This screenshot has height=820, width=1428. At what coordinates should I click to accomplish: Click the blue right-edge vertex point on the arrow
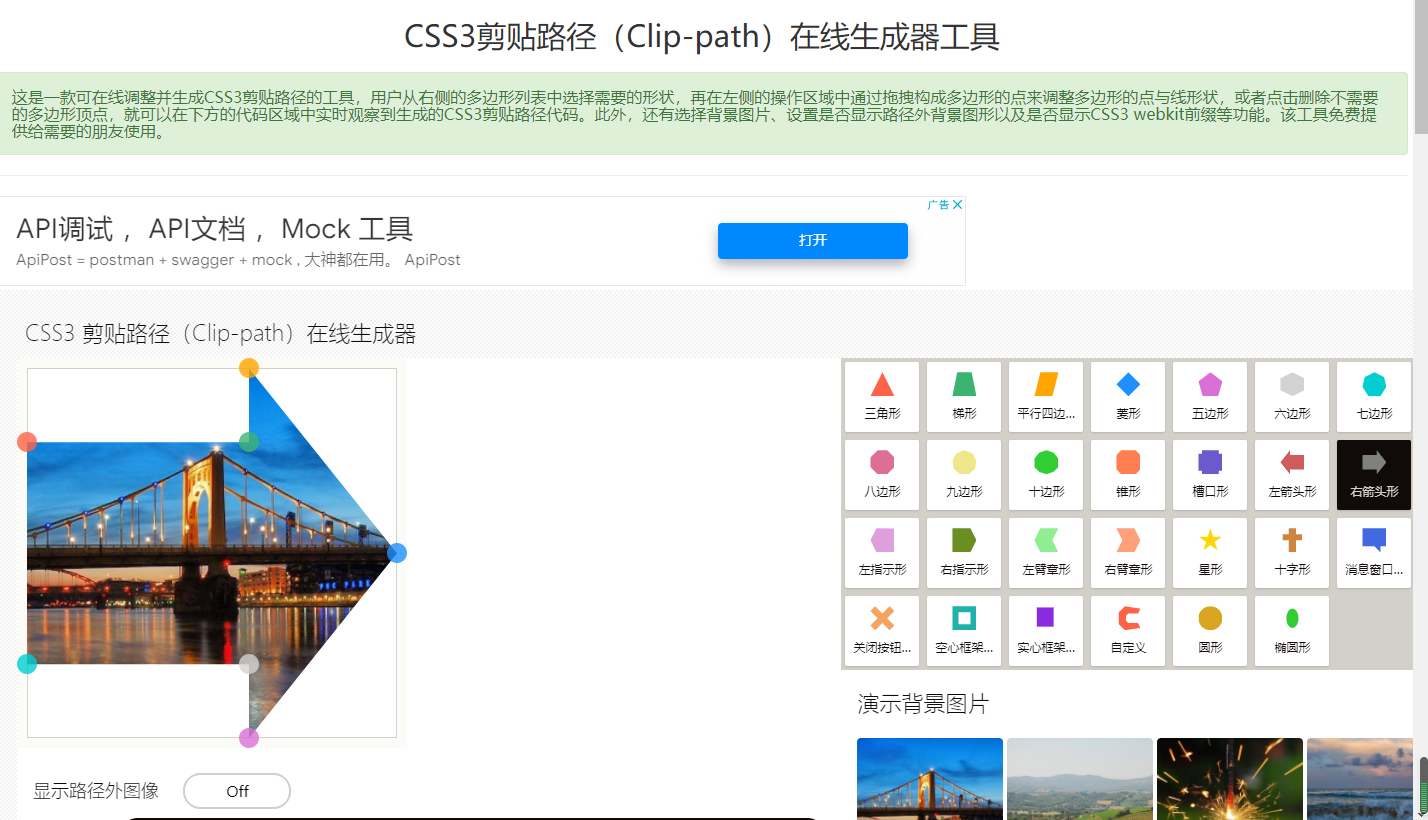pyautogui.click(x=397, y=552)
